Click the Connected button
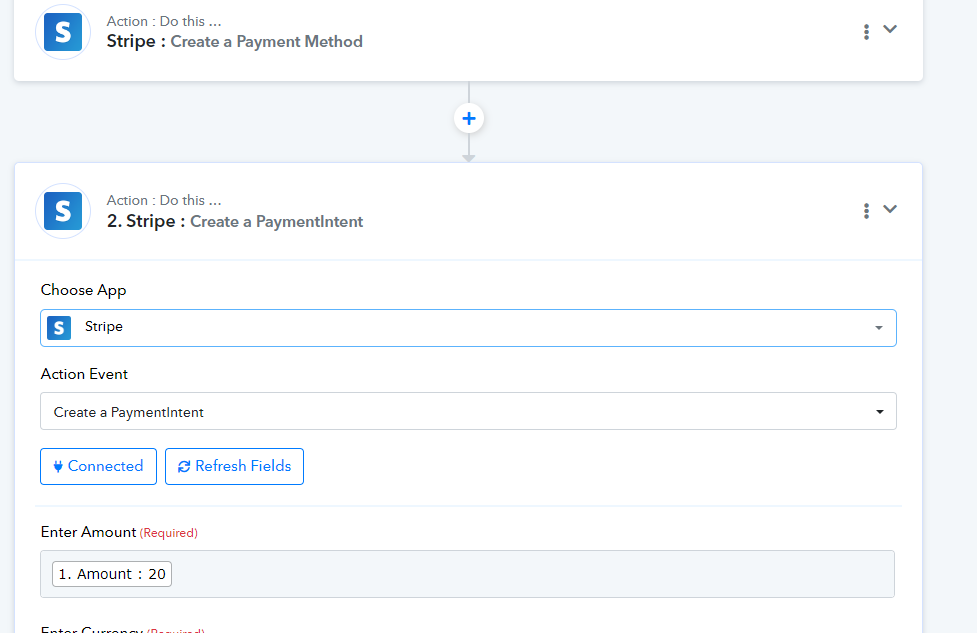 98,466
